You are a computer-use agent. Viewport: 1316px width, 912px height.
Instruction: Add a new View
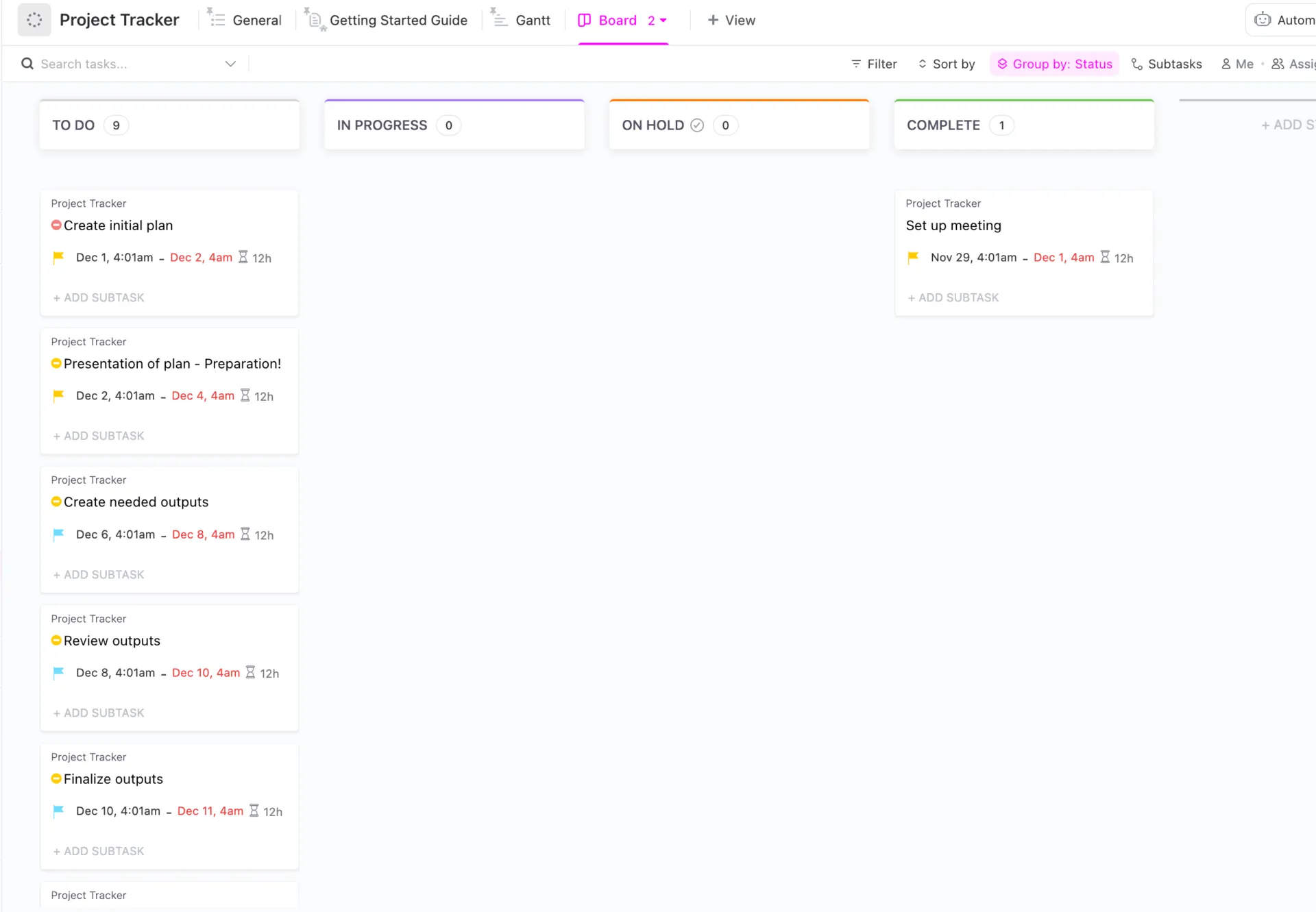pos(731,21)
